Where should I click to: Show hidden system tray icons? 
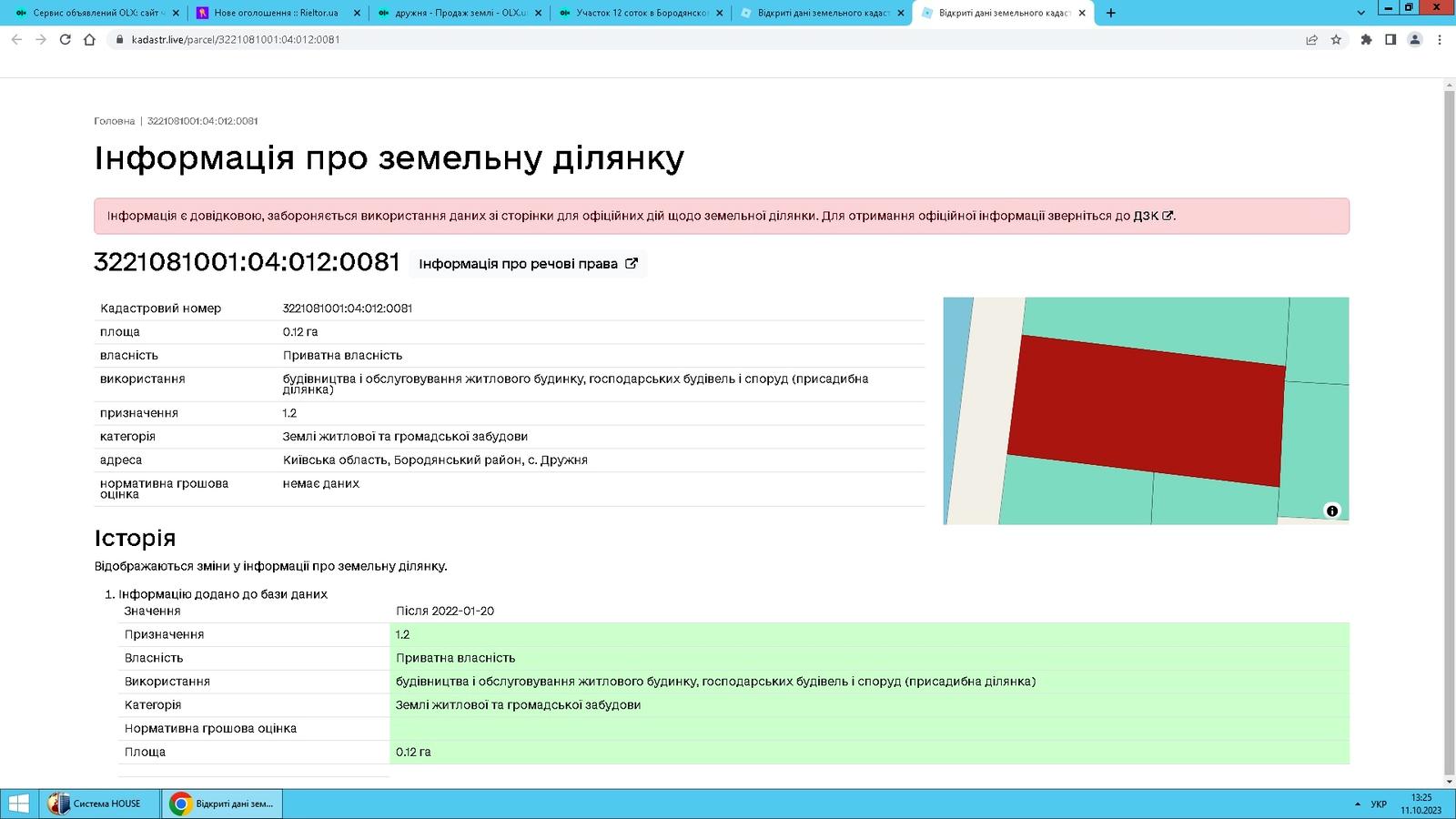click(x=1358, y=804)
